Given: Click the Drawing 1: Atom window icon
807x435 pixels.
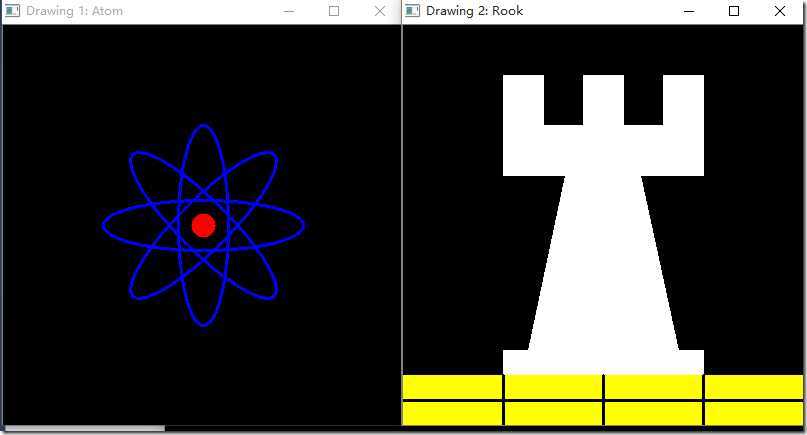Looking at the screenshot, I should (12, 11).
